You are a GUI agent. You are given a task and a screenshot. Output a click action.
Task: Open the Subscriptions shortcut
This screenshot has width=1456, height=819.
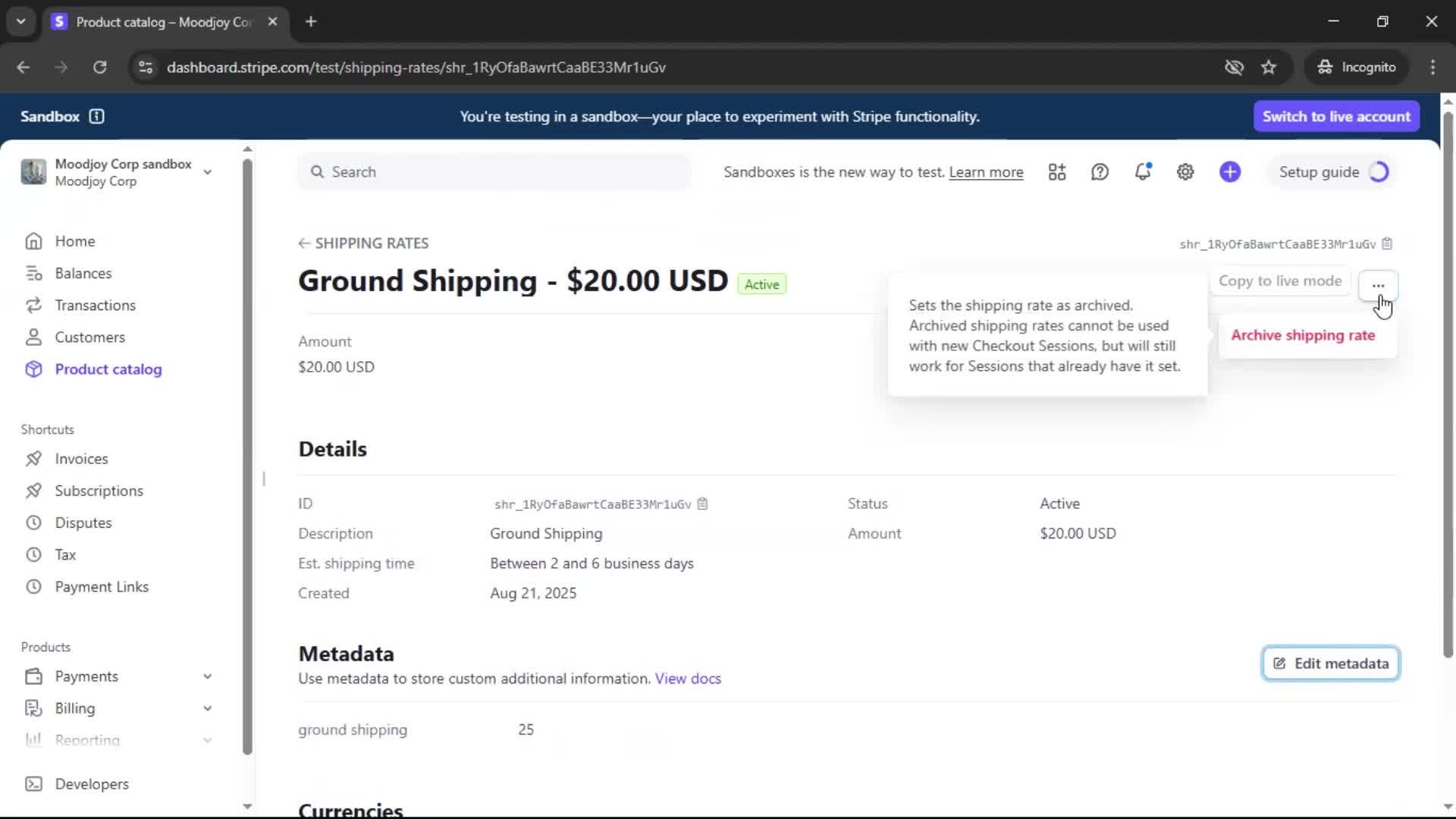coord(99,491)
